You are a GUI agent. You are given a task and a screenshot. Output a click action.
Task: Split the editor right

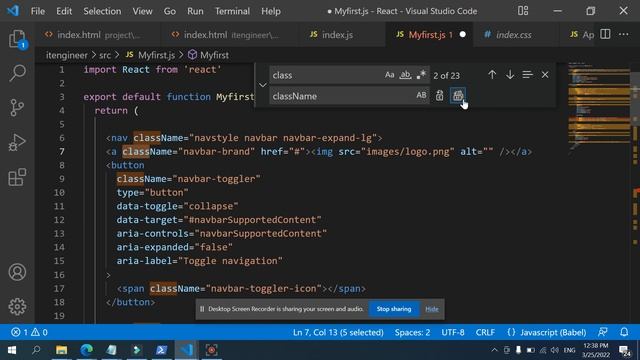(x=605, y=34)
